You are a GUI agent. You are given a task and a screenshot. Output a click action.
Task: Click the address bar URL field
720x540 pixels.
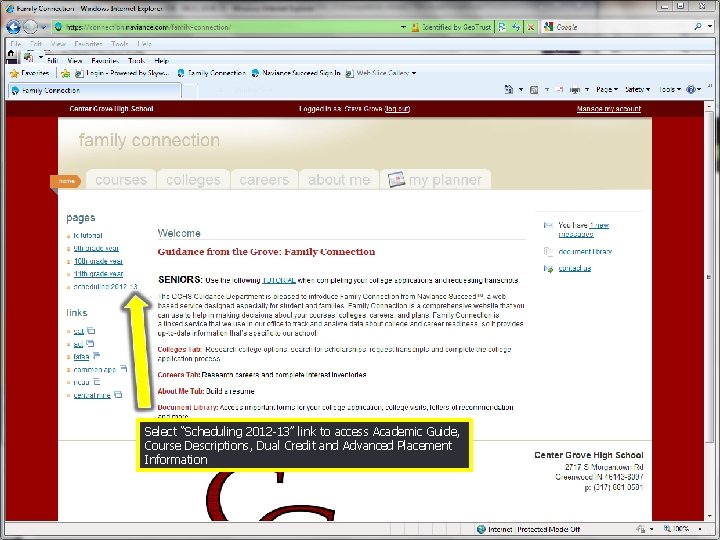click(225, 27)
